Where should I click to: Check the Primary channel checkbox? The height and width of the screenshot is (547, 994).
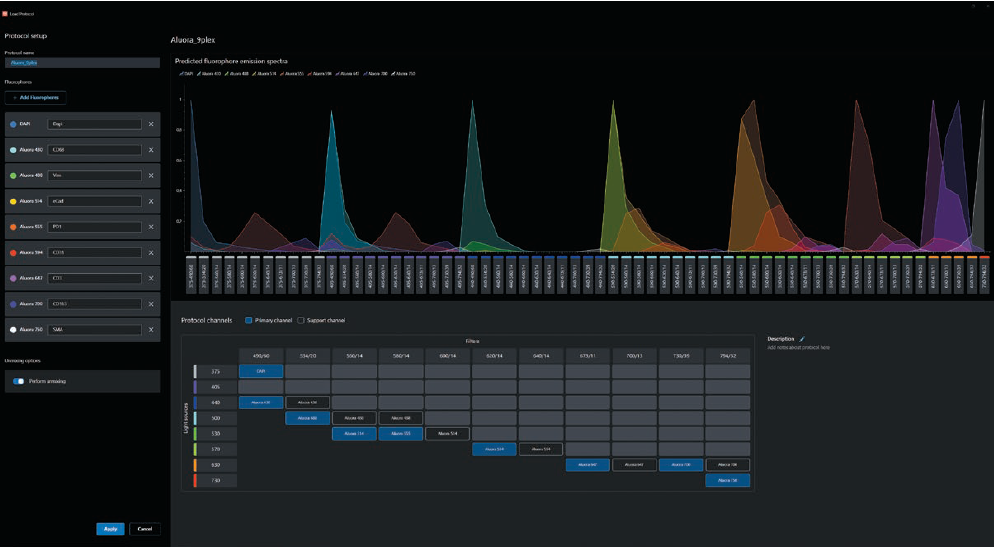pyautogui.click(x=249, y=320)
